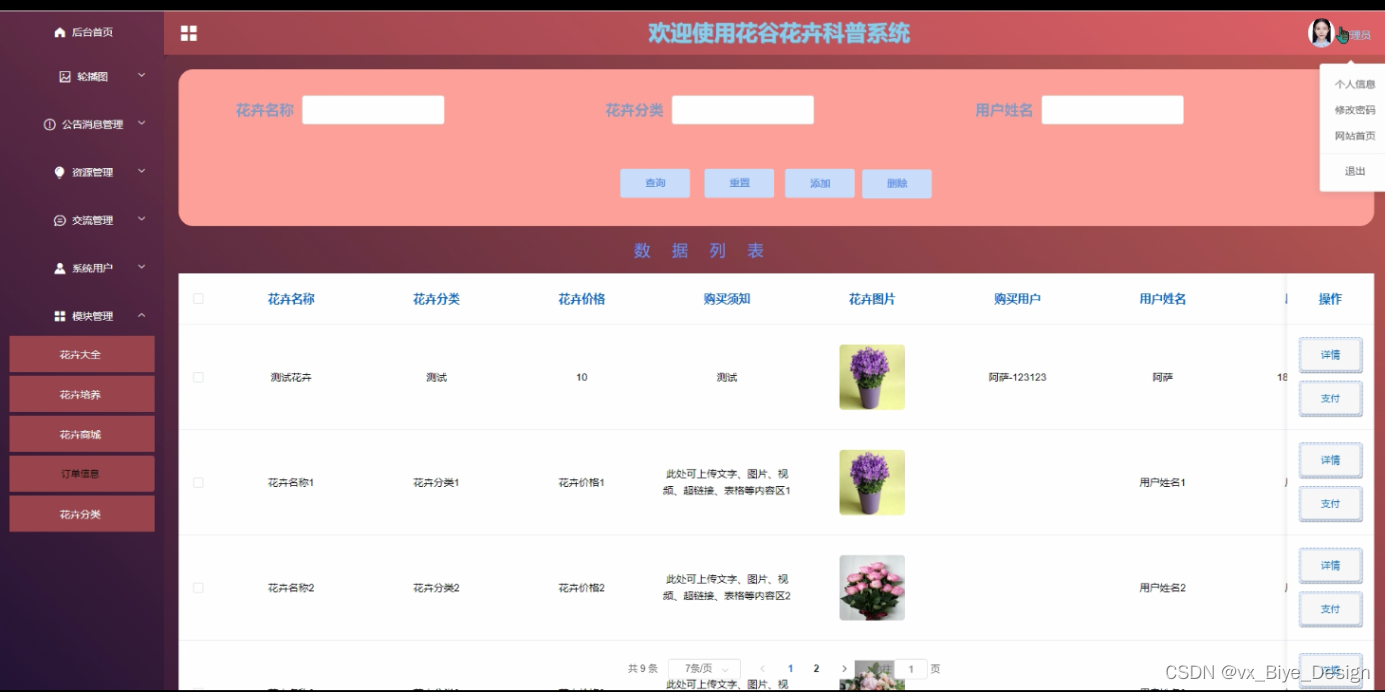1385x692 pixels.
Task: Select 个人信息 in user dropdown menu
Action: [x=1354, y=85]
